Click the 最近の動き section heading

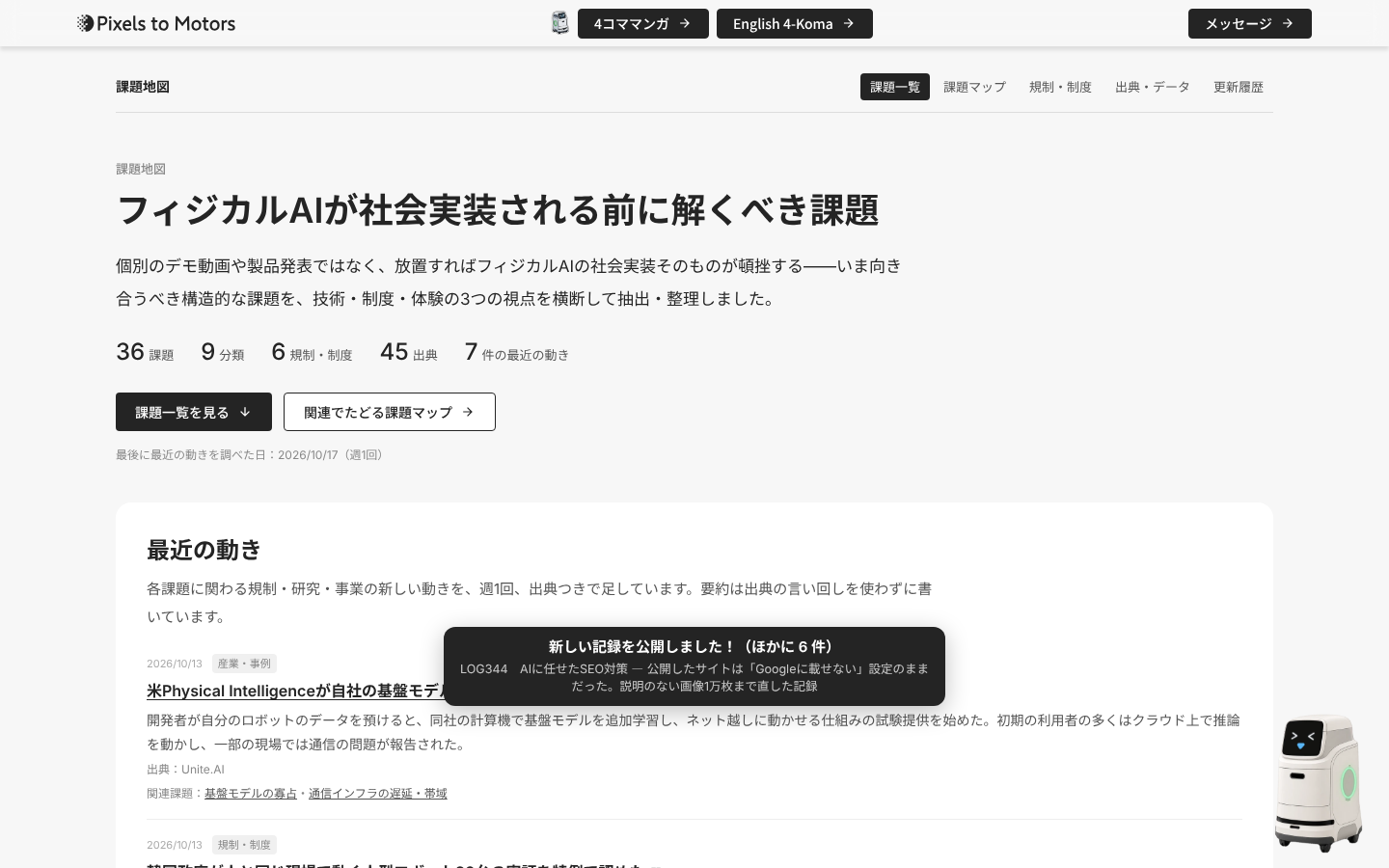204,550
